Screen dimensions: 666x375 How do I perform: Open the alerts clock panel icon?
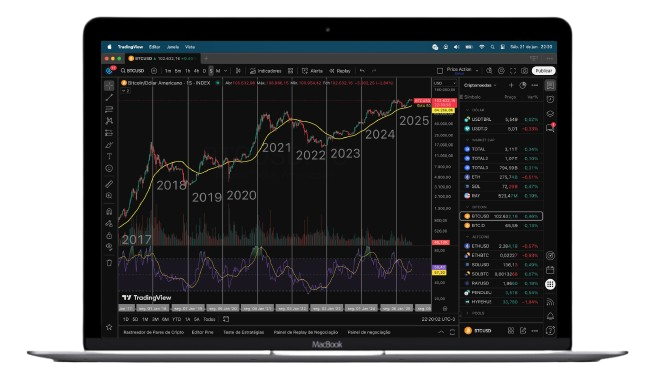[x=550, y=99]
